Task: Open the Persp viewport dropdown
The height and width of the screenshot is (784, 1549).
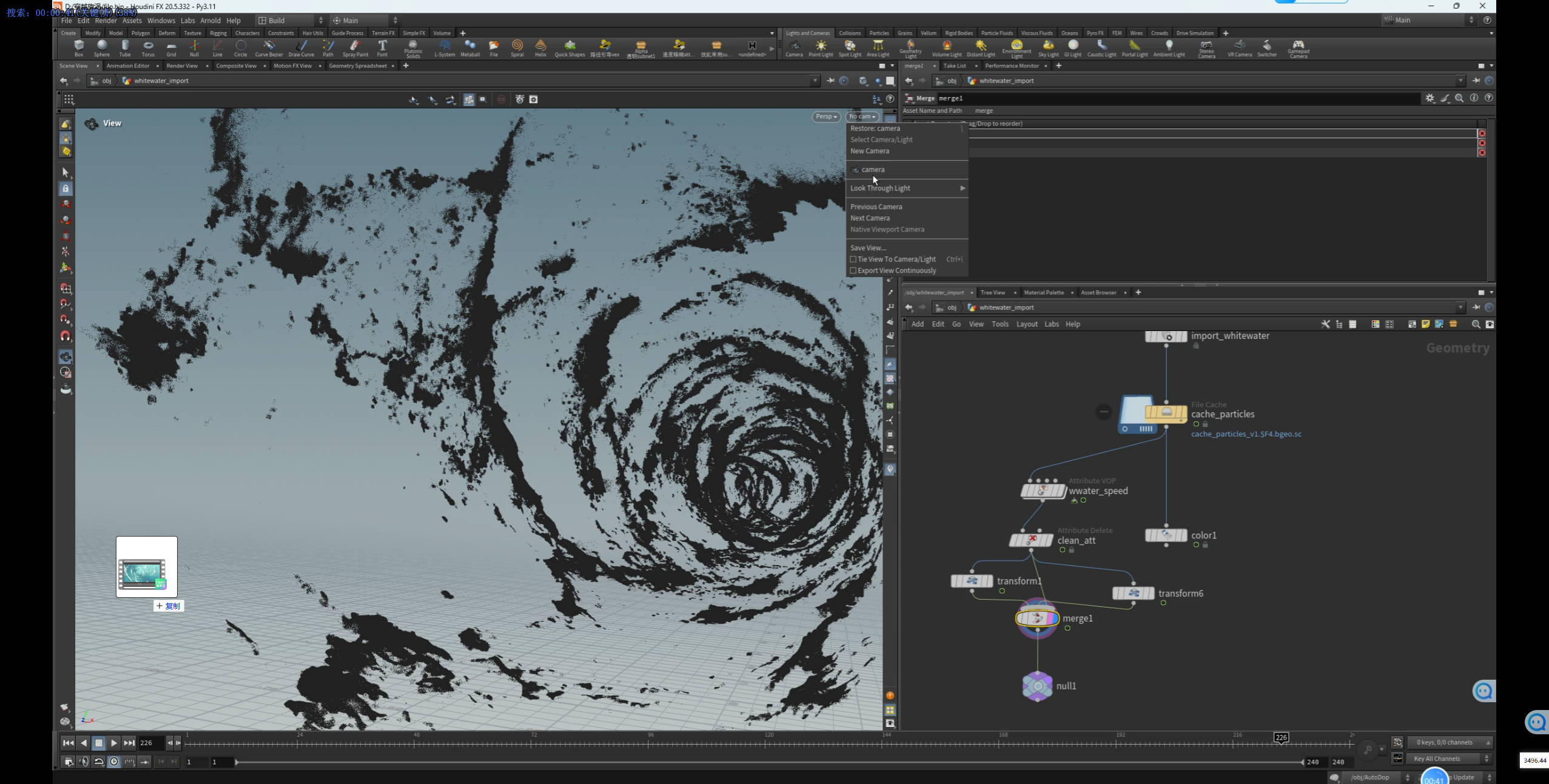Action: click(x=825, y=116)
